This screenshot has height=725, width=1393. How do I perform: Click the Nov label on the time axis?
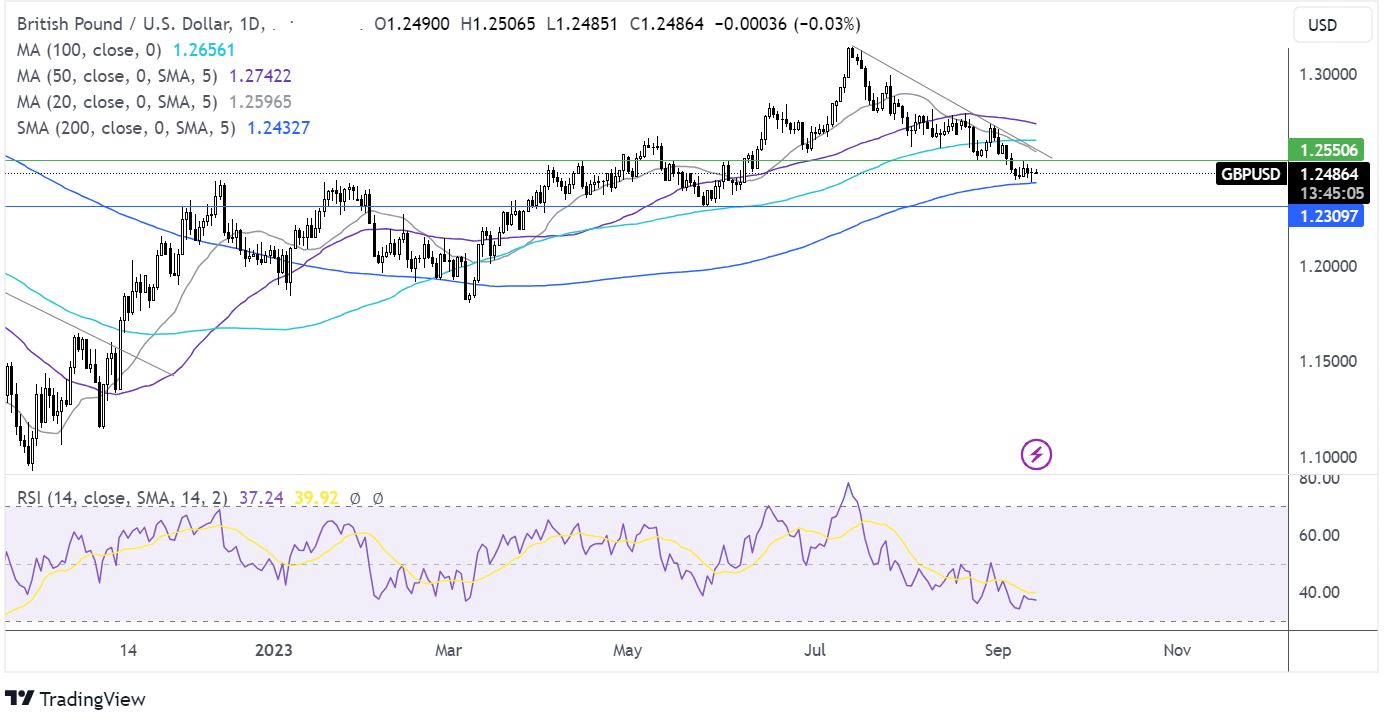1178,651
